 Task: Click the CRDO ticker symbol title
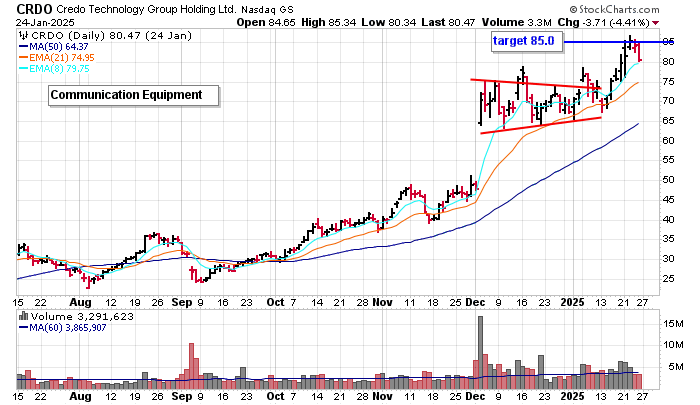[x=34, y=9]
